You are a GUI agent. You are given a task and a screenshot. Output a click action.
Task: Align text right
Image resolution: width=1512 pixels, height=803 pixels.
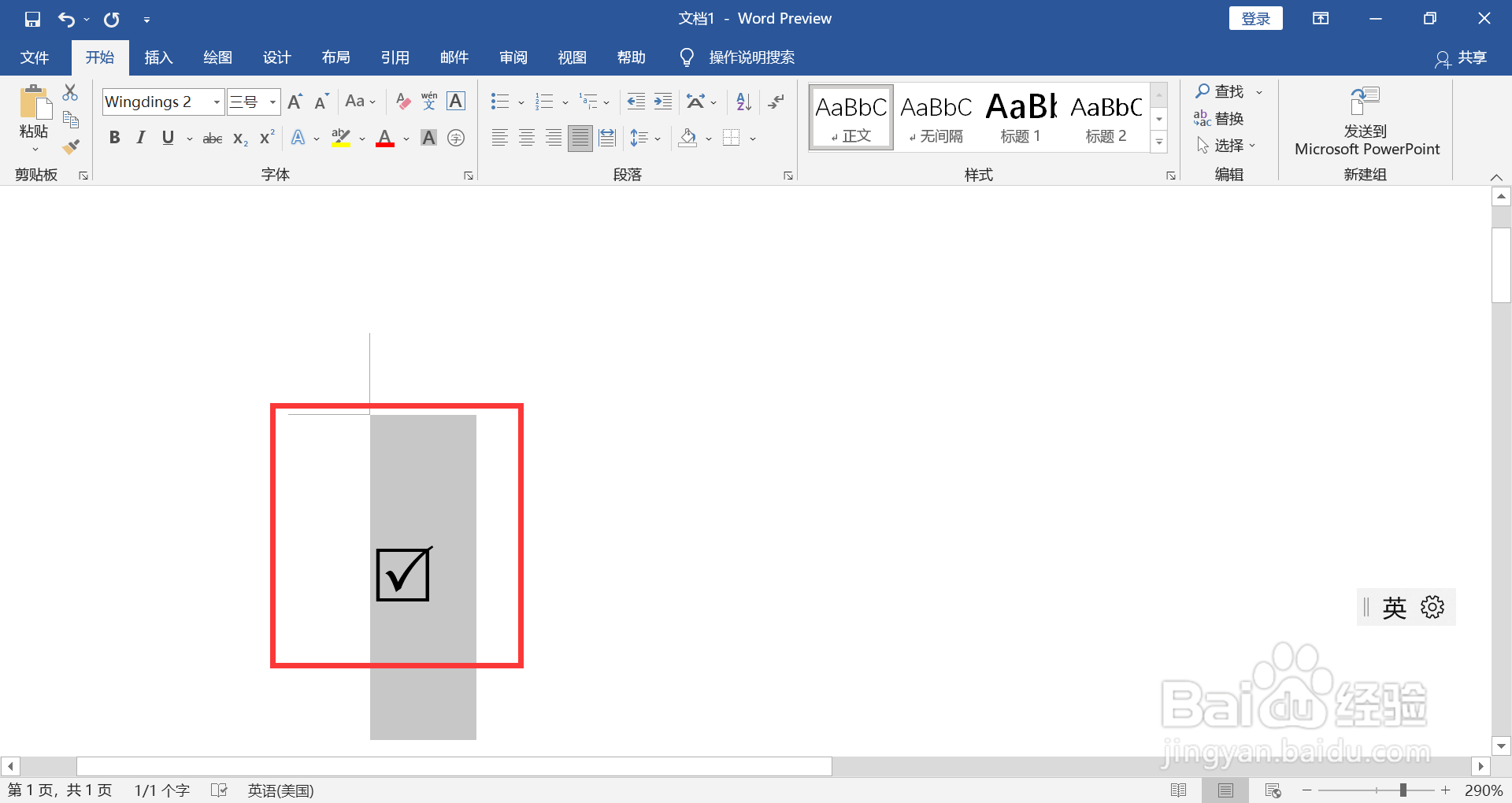tap(554, 139)
